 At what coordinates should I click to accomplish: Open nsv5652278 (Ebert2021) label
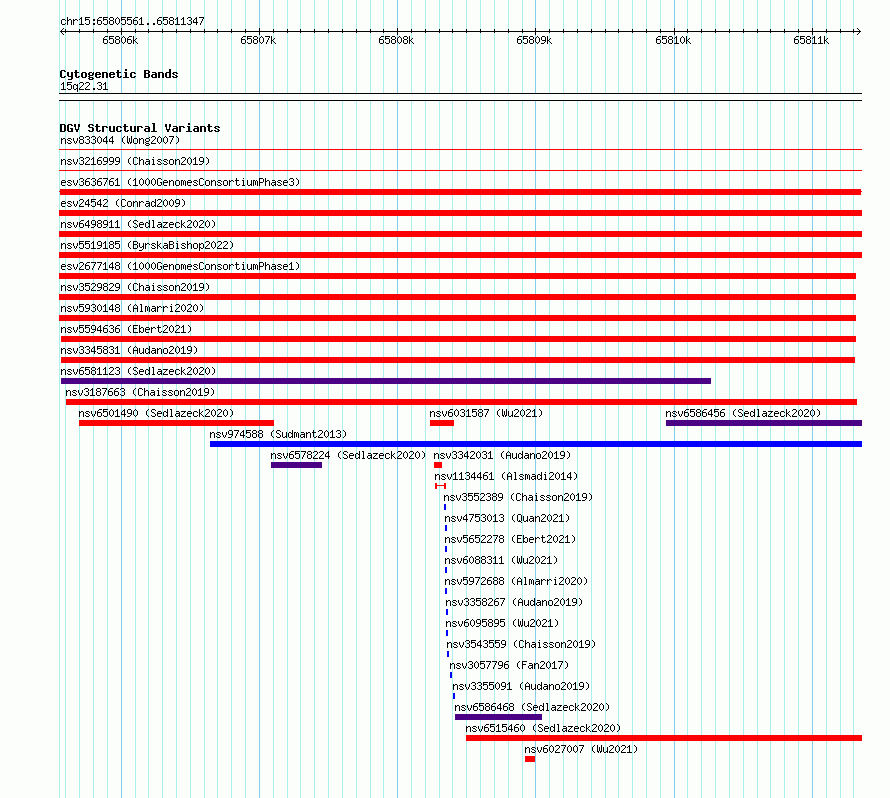pos(510,539)
